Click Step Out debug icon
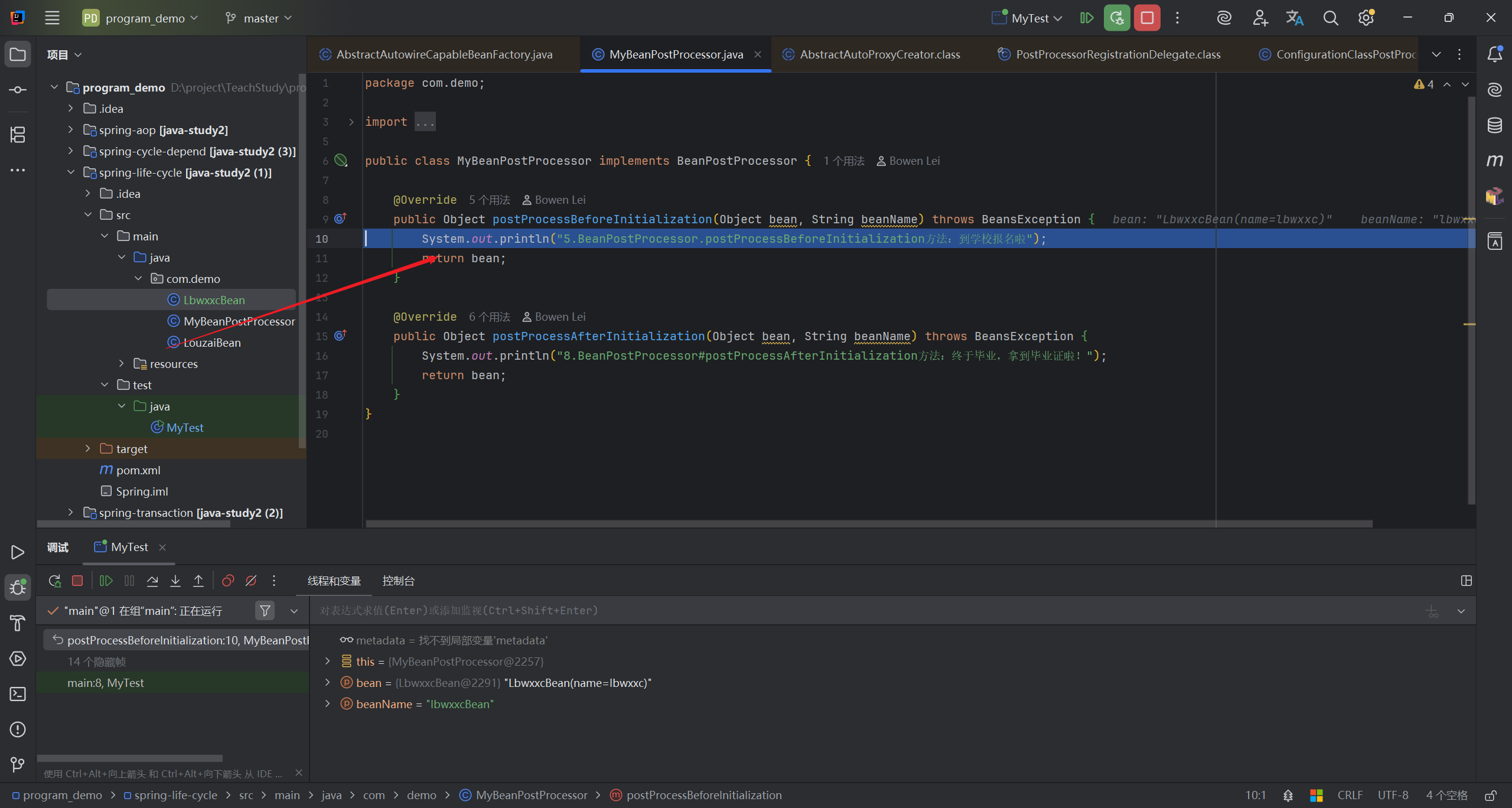This screenshot has height=808, width=1512. click(x=198, y=581)
